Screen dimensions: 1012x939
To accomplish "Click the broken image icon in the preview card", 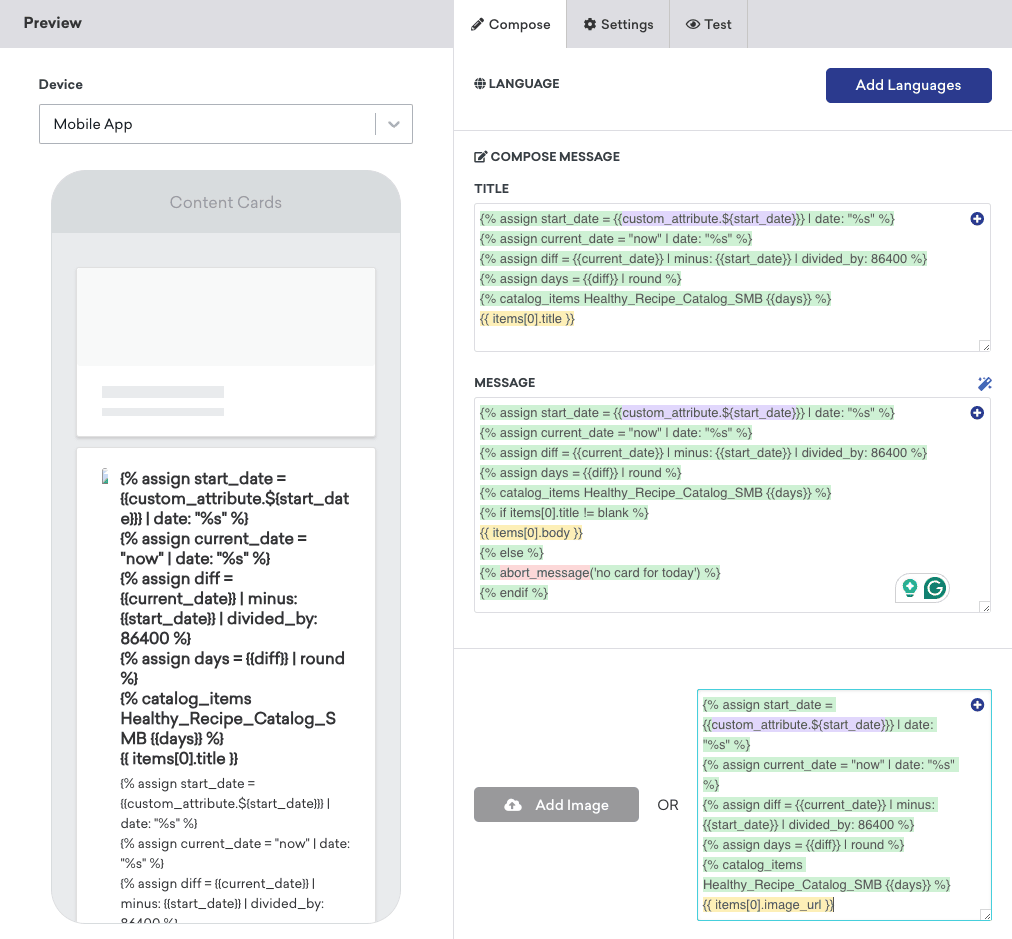I will pyautogui.click(x=105, y=477).
